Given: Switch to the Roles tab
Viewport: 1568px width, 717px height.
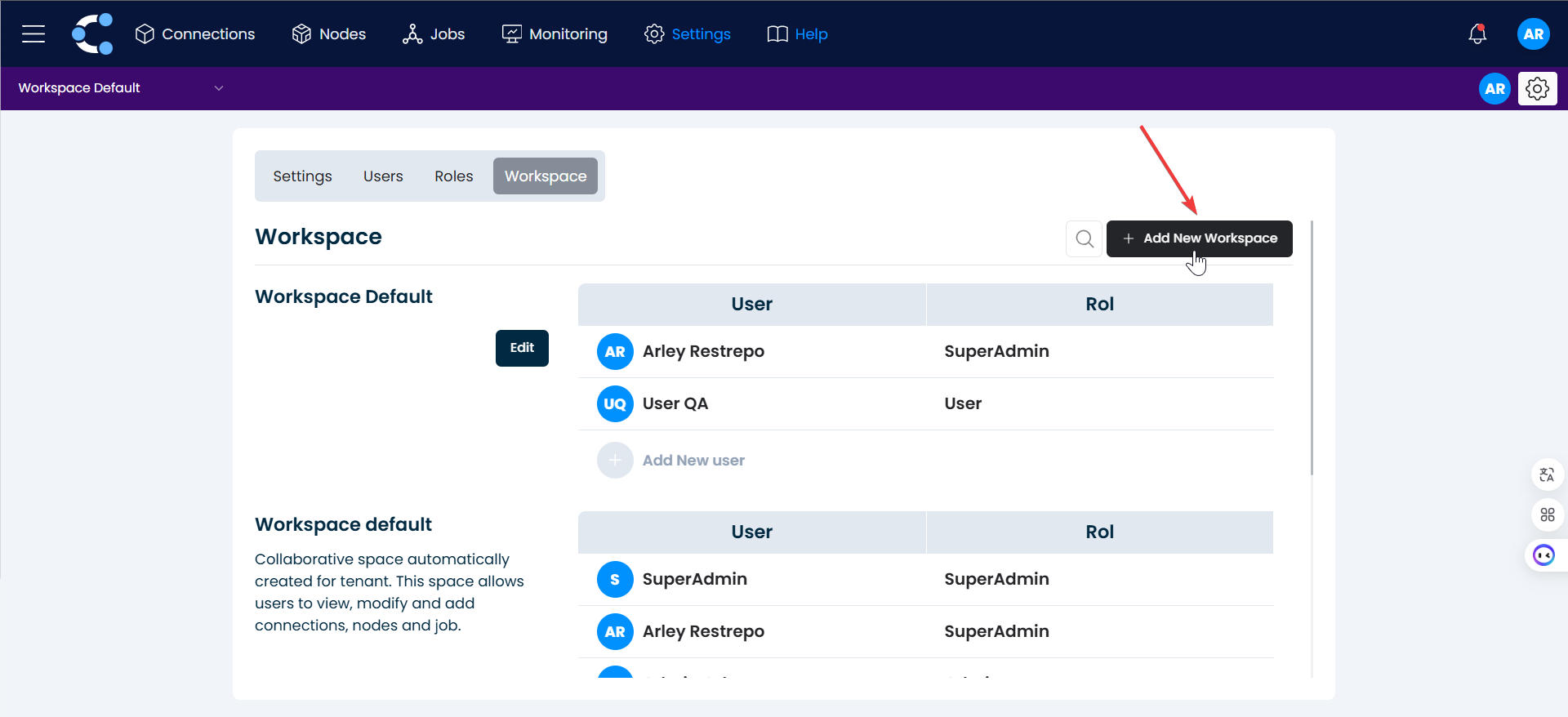Looking at the screenshot, I should pos(453,176).
